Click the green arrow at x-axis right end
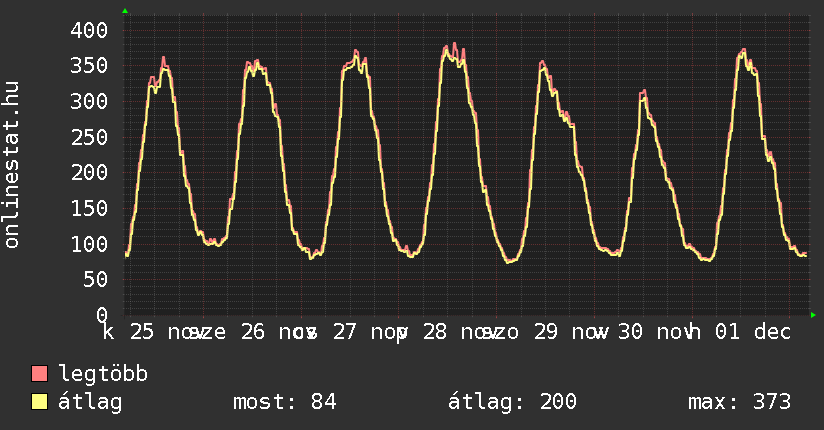 click(x=813, y=315)
